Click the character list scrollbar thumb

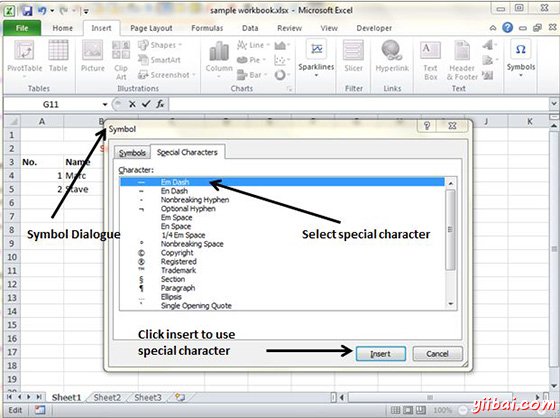point(450,229)
